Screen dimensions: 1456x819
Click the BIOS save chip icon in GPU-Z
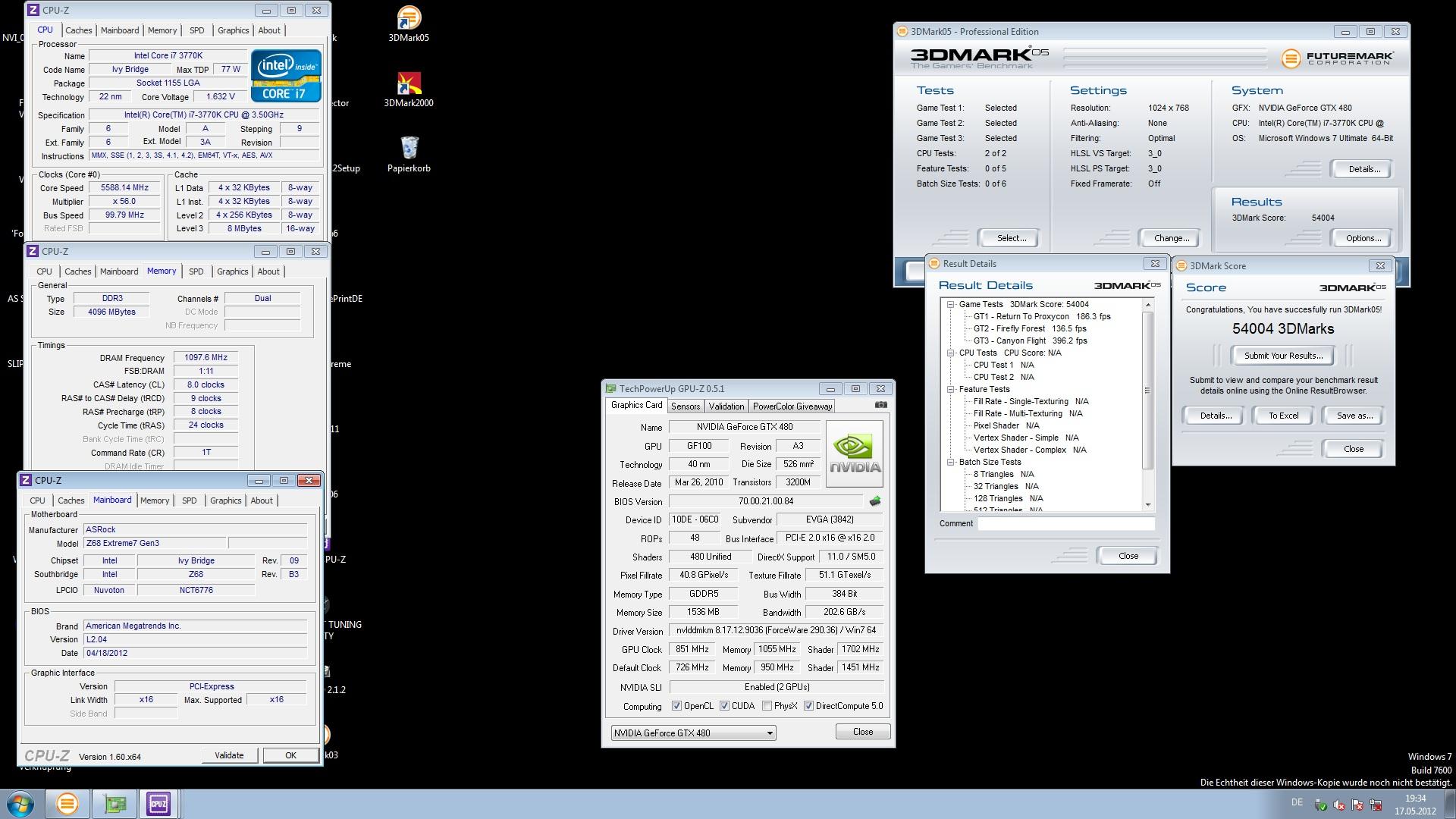(x=874, y=501)
